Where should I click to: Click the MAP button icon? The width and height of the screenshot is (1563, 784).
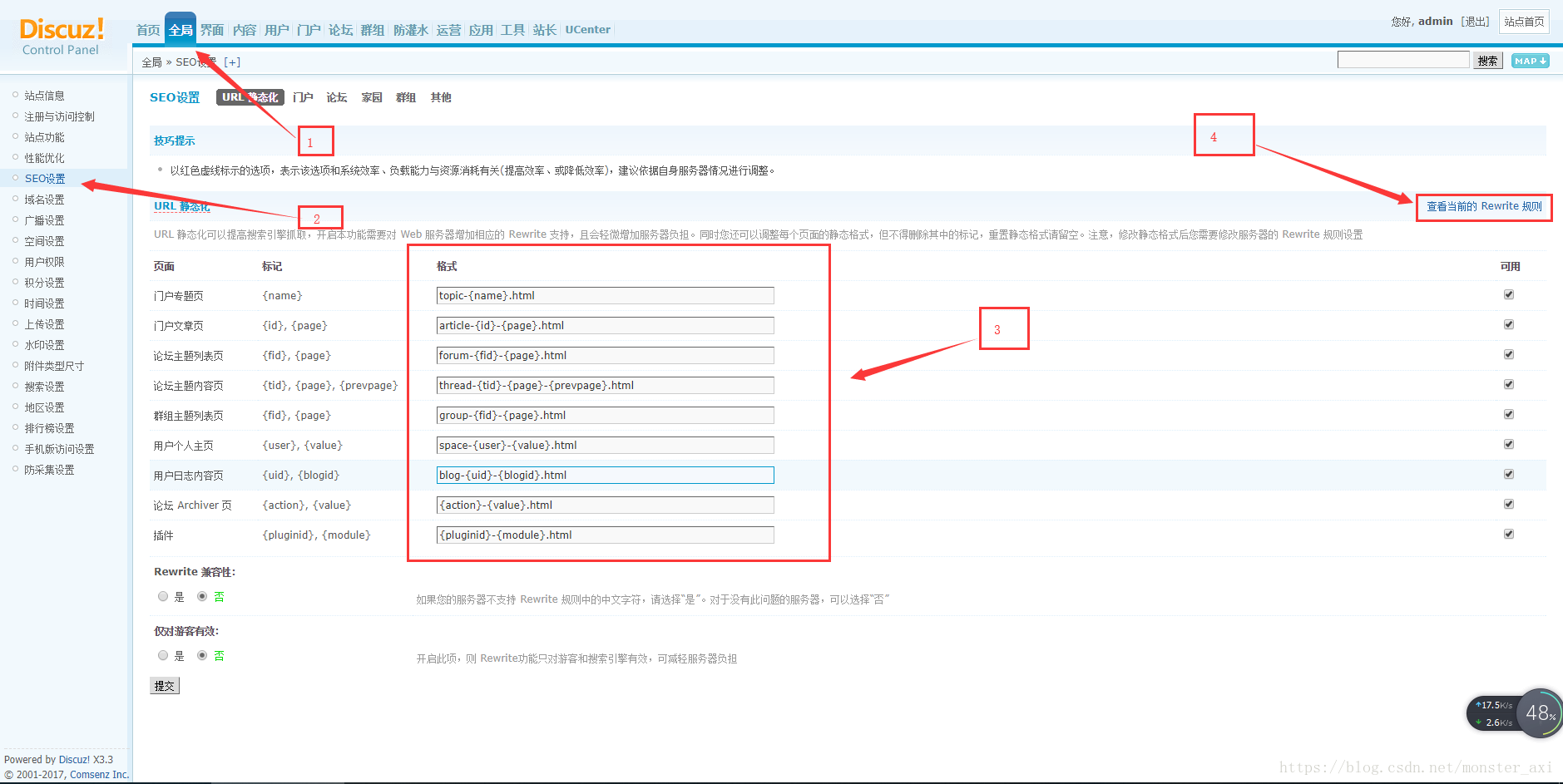(x=1530, y=61)
